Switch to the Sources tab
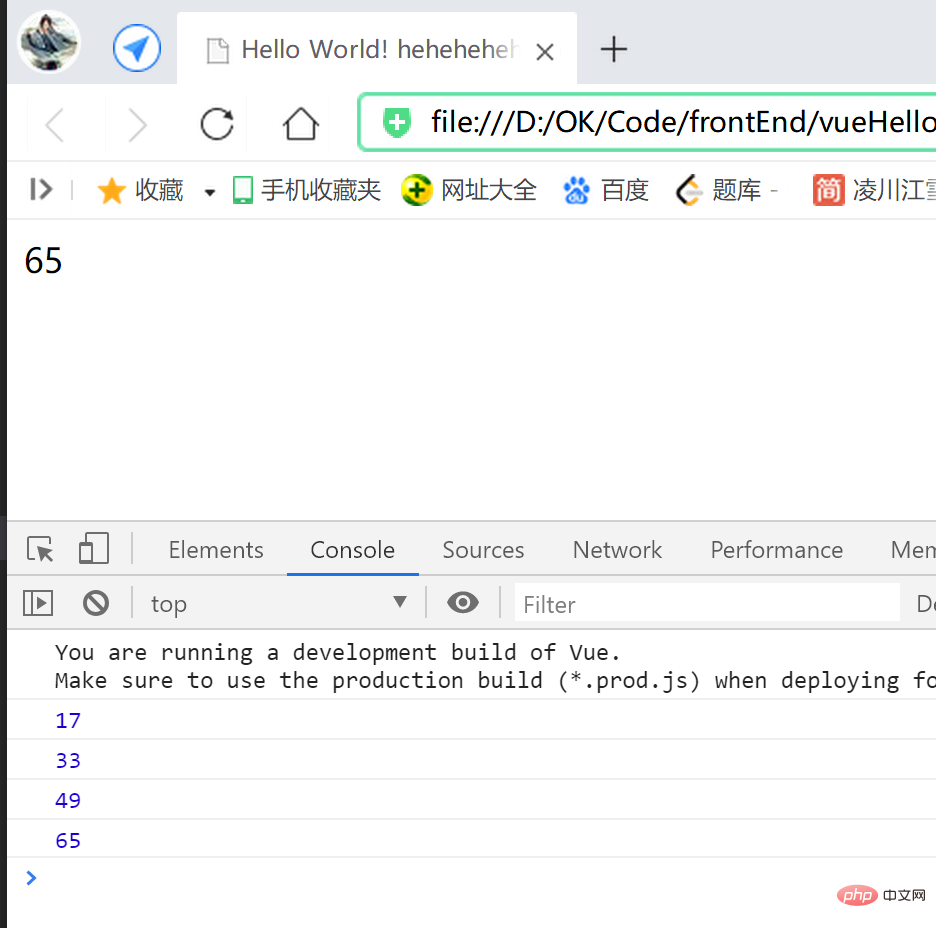 483,550
